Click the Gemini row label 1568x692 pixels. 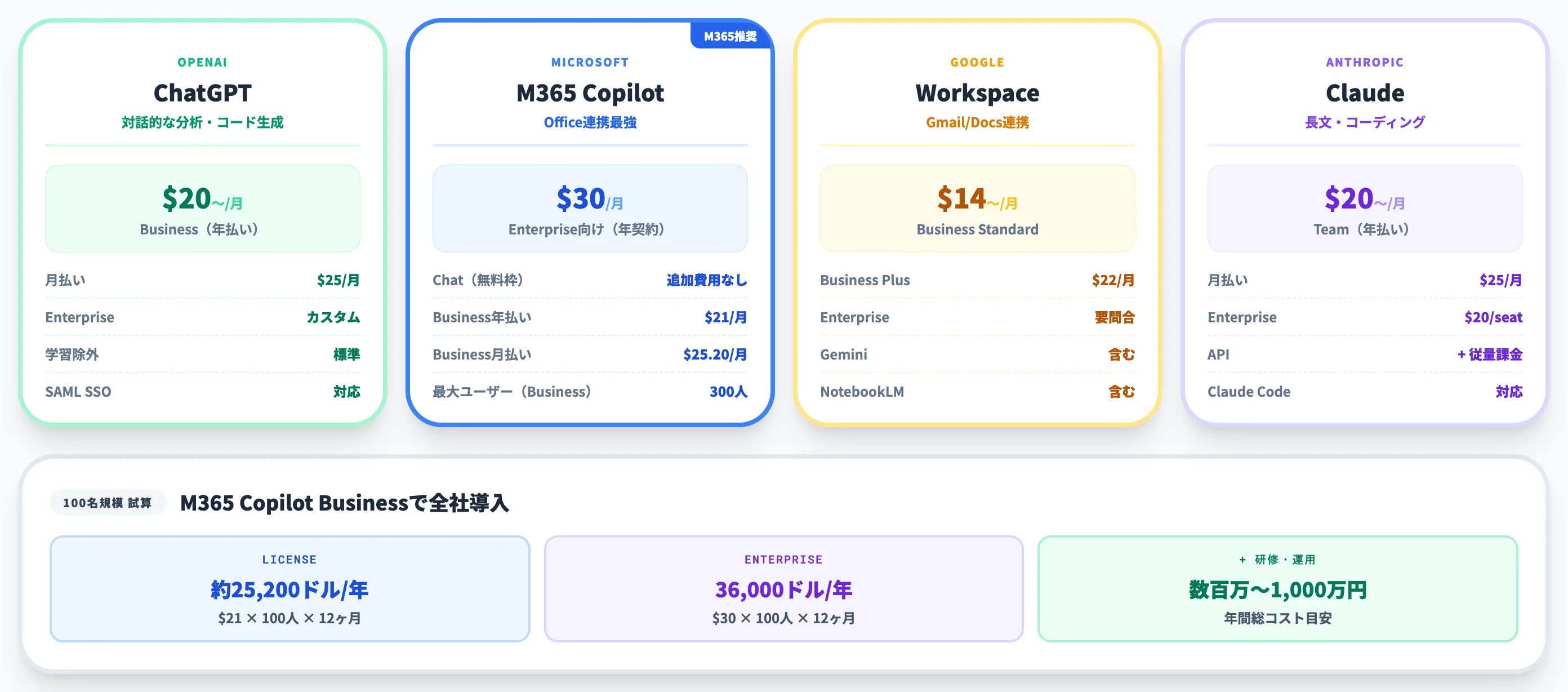pos(844,354)
